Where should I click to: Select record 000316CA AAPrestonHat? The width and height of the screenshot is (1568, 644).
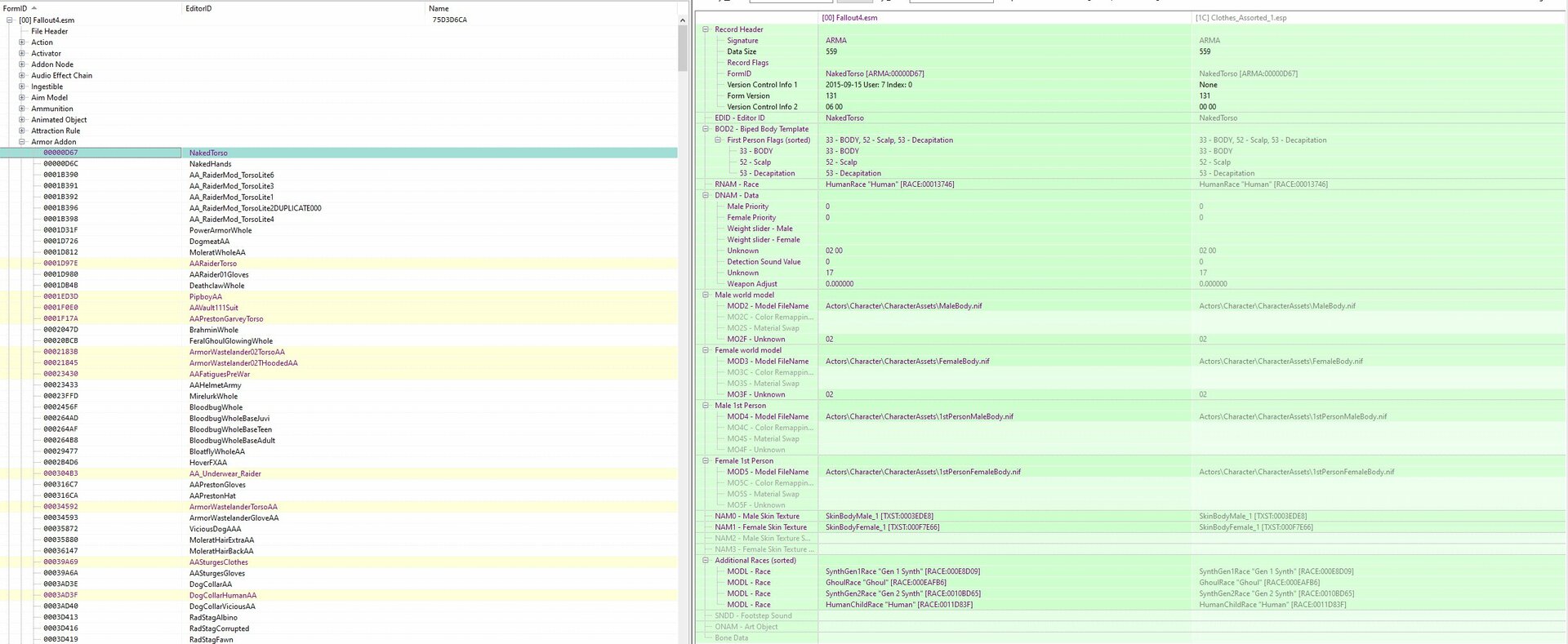pyautogui.click(x=339, y=495)
